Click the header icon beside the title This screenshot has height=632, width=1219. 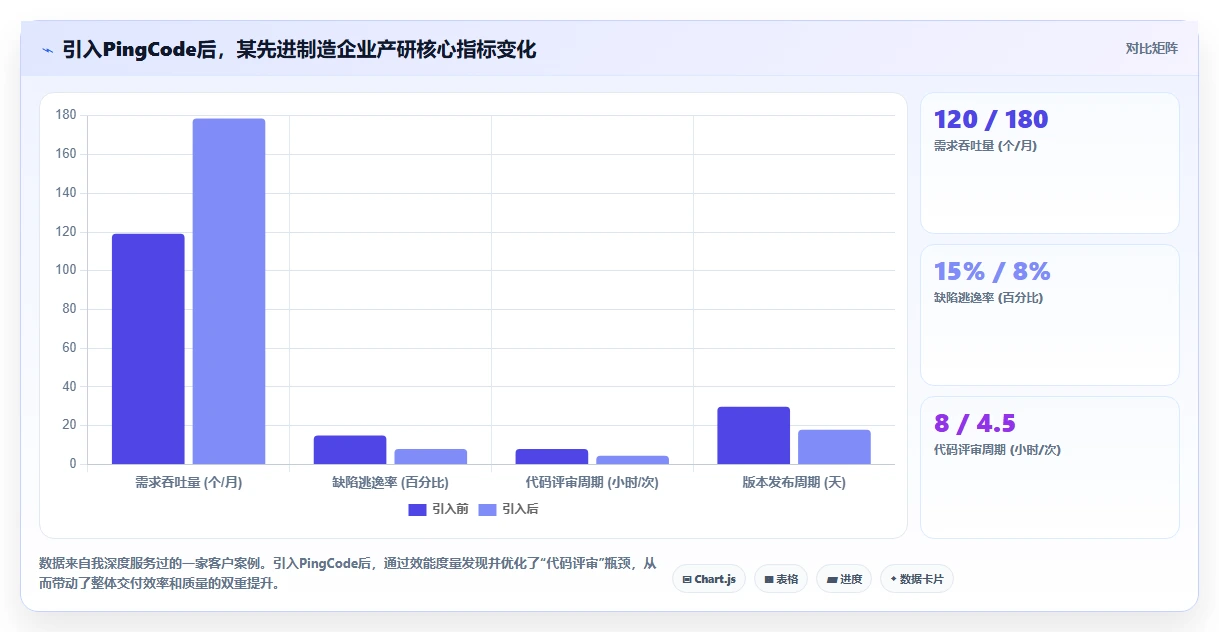point(47,50)
